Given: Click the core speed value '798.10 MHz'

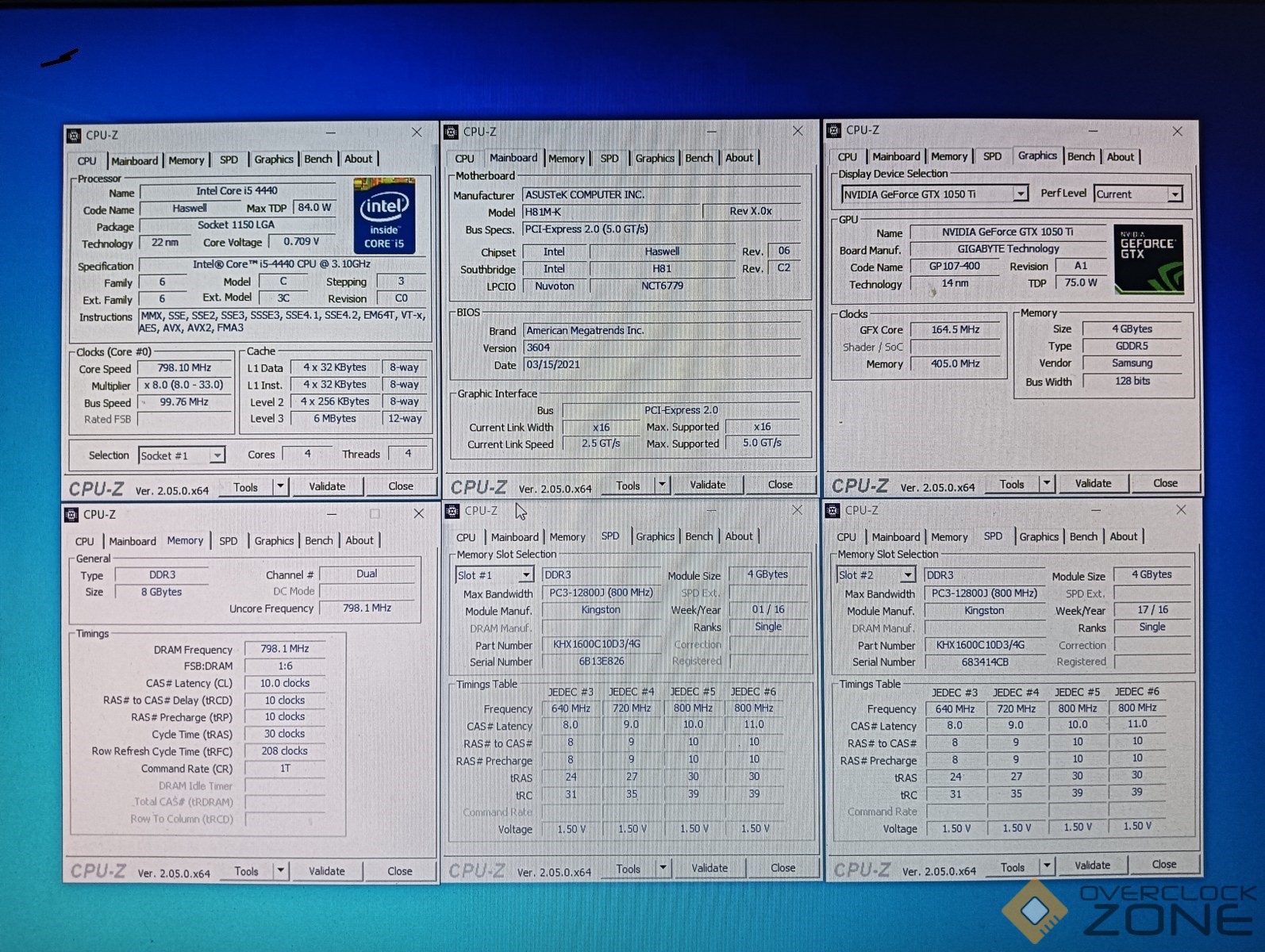Looking at the screenshot, I should tap(184, 368).
